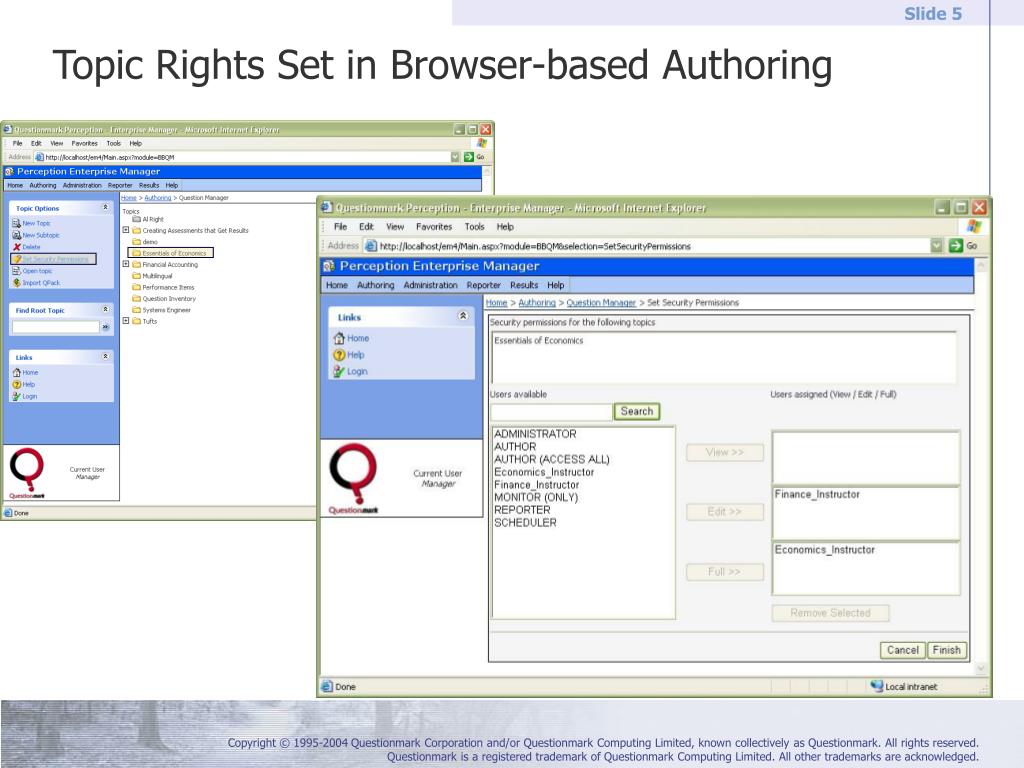1024x768 pixels.
Task: Click the Finish button
Action: click(x=946, y=650)
